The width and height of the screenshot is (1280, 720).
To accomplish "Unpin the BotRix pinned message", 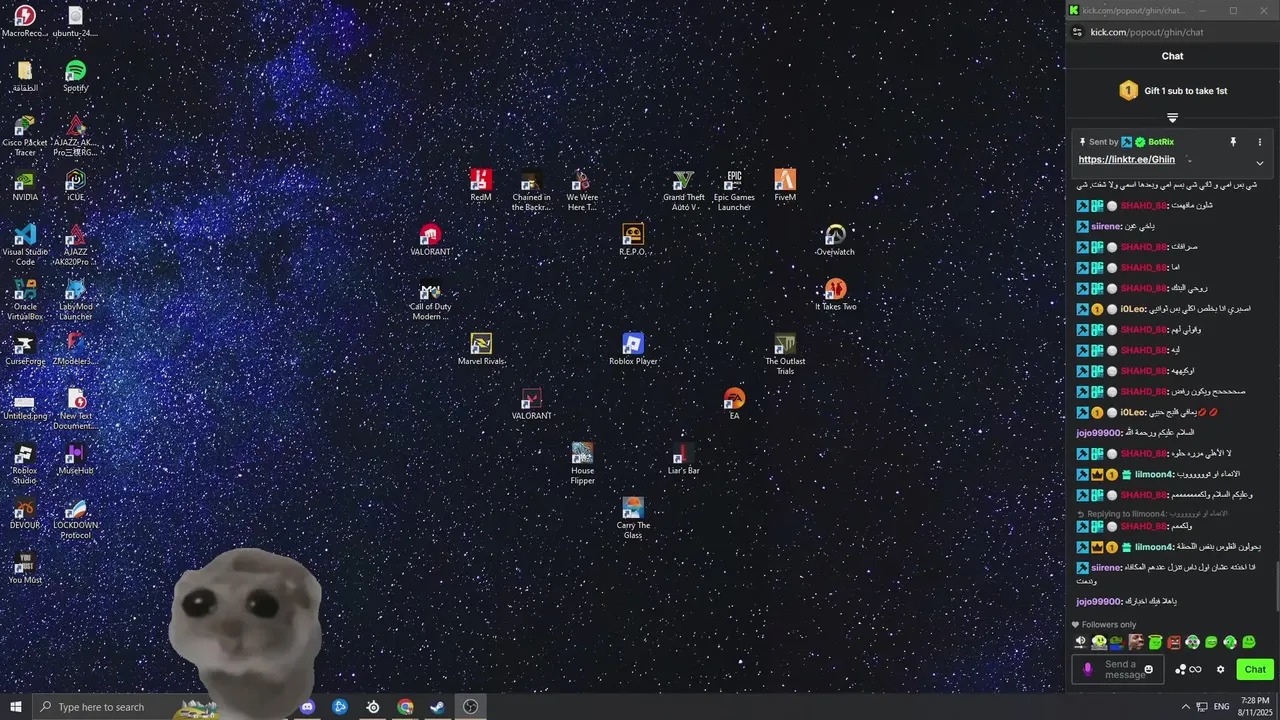I will [1233, 142].
